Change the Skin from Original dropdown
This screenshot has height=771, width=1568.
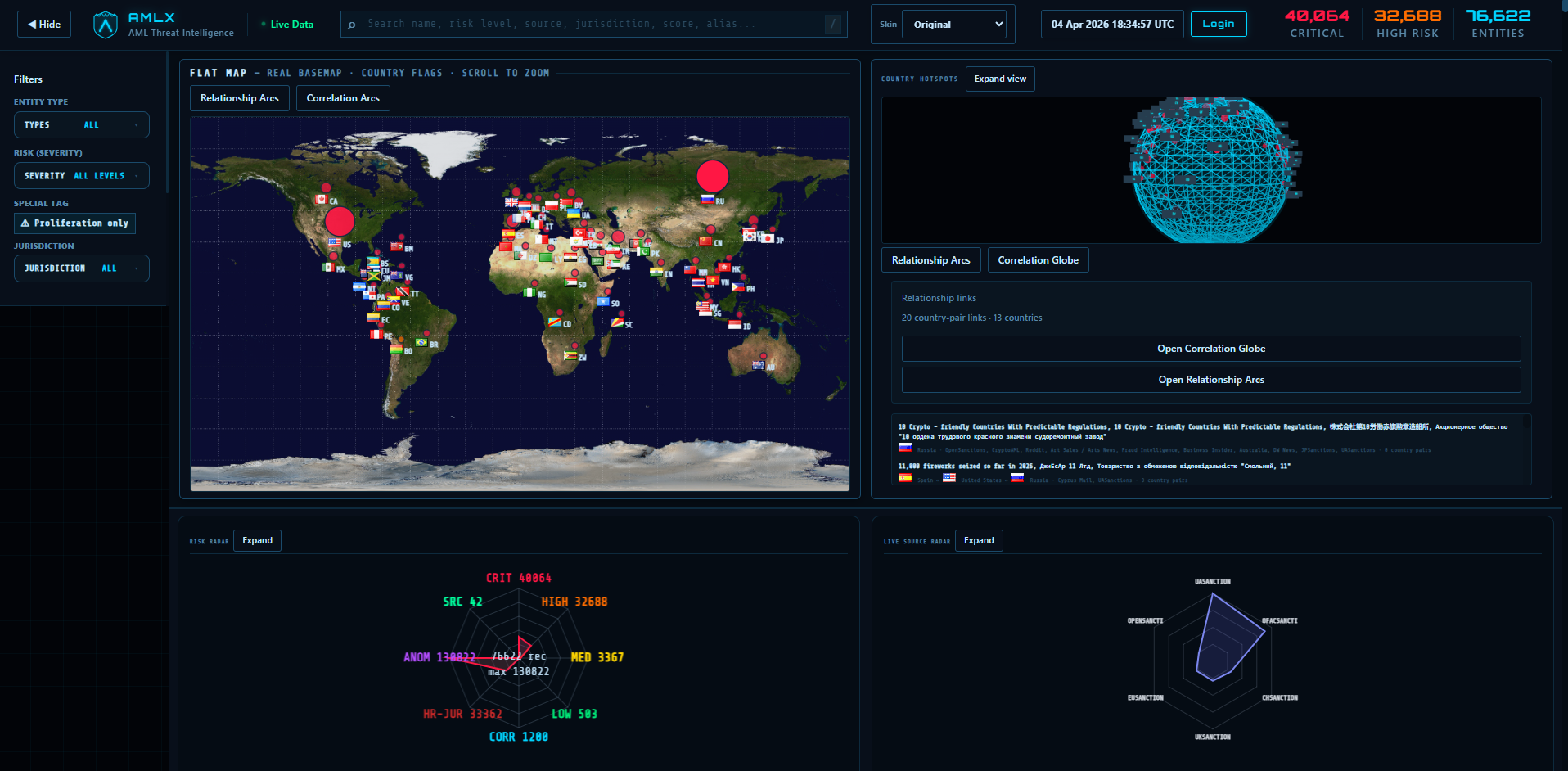(x=953, y=24)
